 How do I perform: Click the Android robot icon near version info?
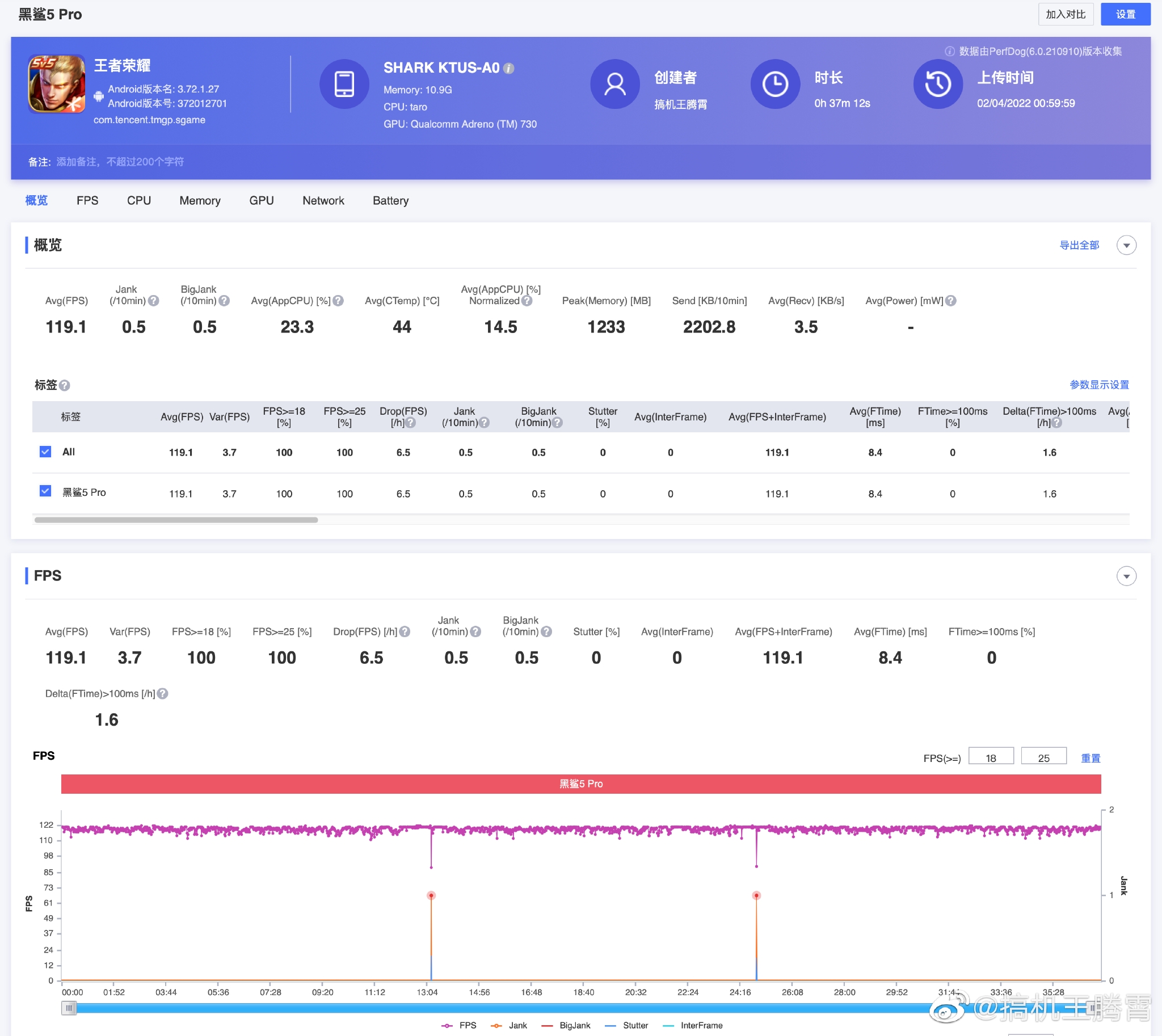pyautogui.click(x=99, y=96)
